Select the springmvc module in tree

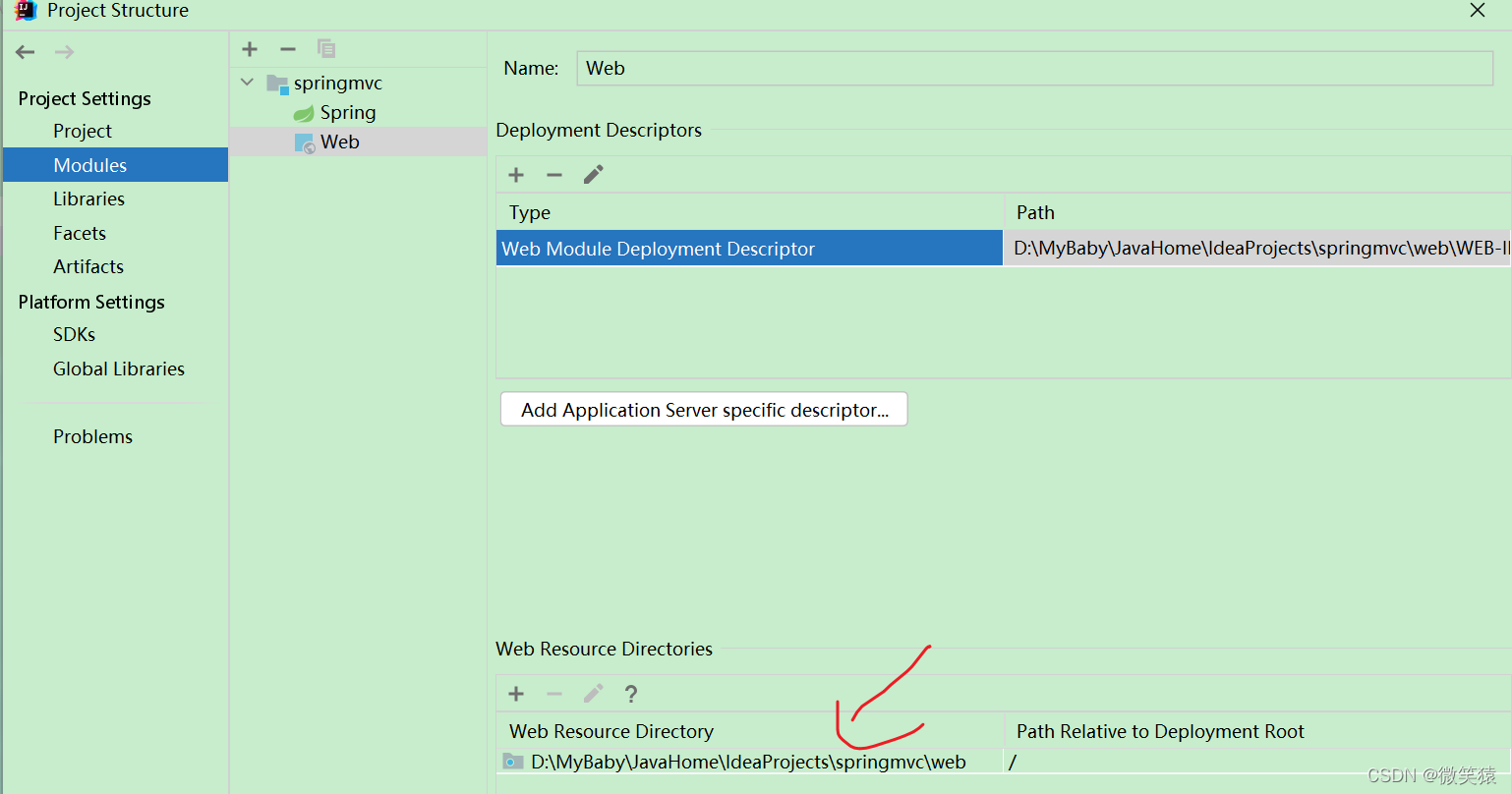point(337,84)
